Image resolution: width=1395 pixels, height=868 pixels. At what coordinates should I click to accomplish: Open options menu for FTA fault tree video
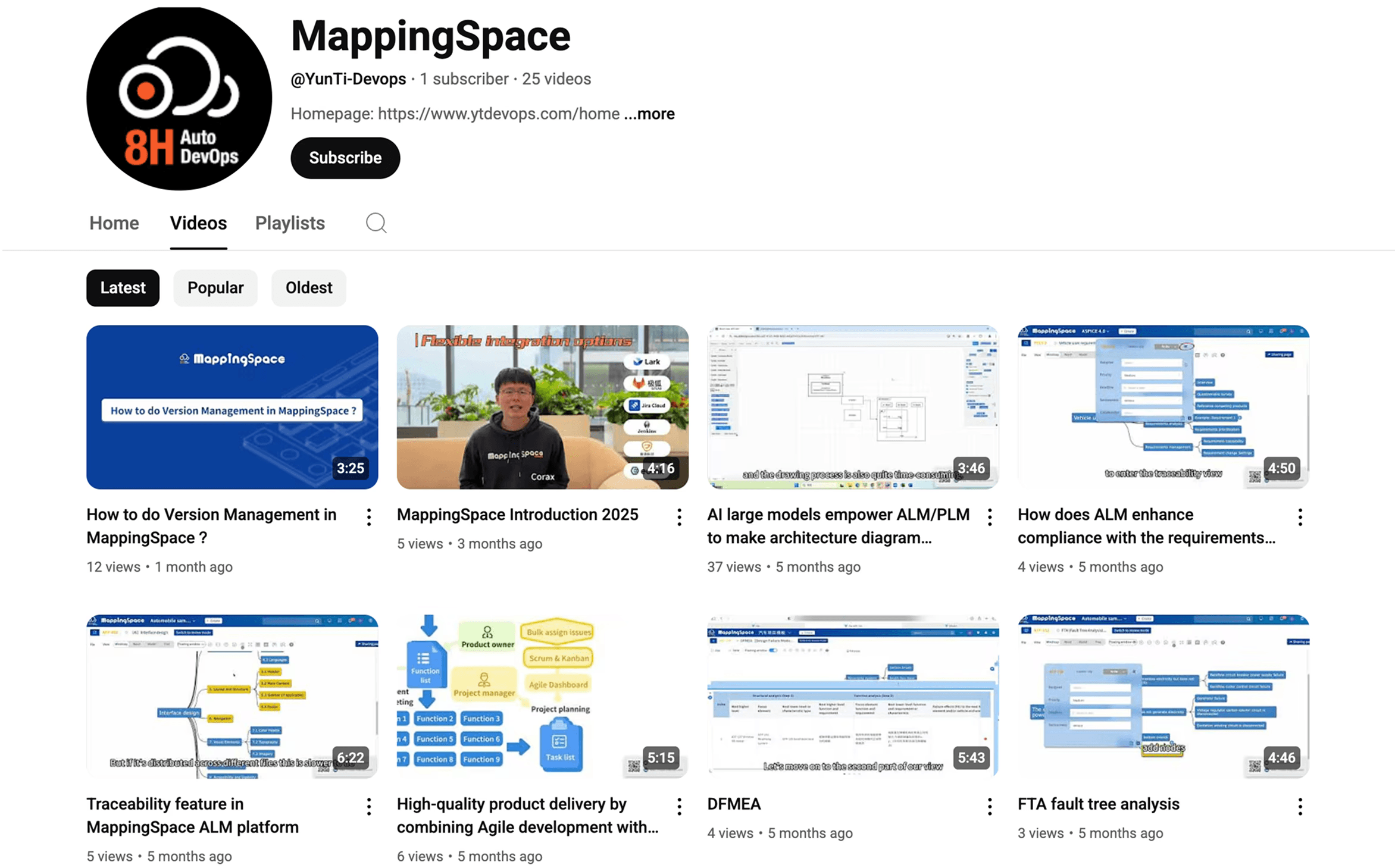[x=1300, y=806]
